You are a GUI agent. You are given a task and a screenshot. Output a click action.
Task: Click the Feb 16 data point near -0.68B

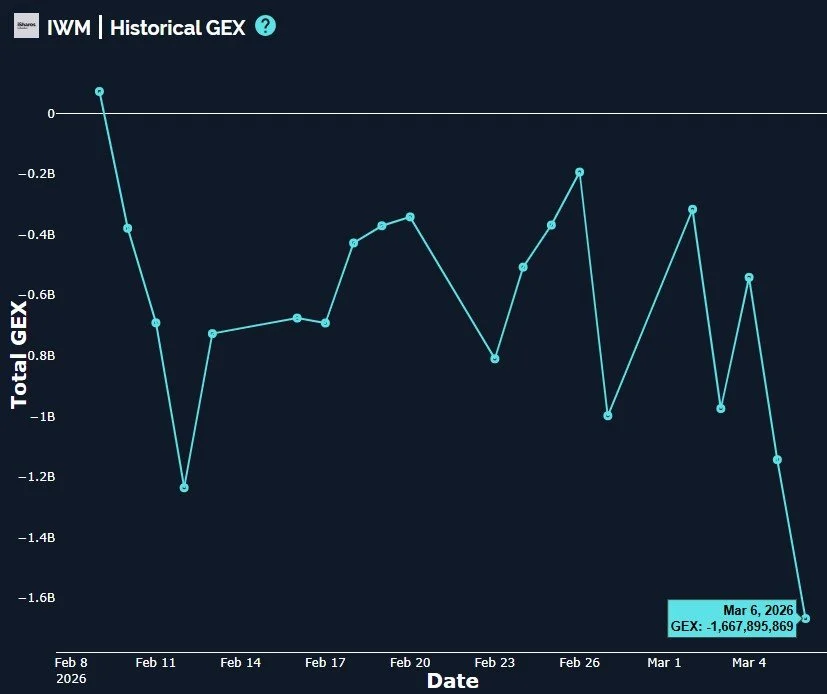[297, 318]
